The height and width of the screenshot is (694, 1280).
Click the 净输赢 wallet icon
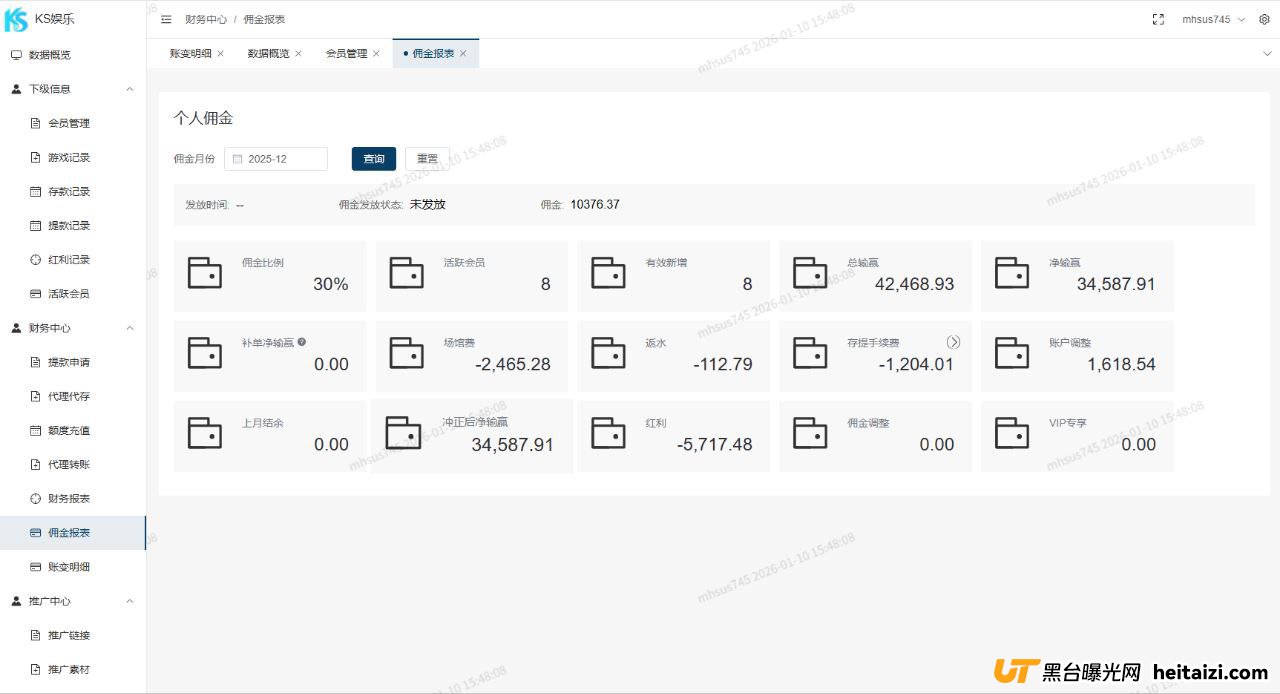tap(1012, 273)
